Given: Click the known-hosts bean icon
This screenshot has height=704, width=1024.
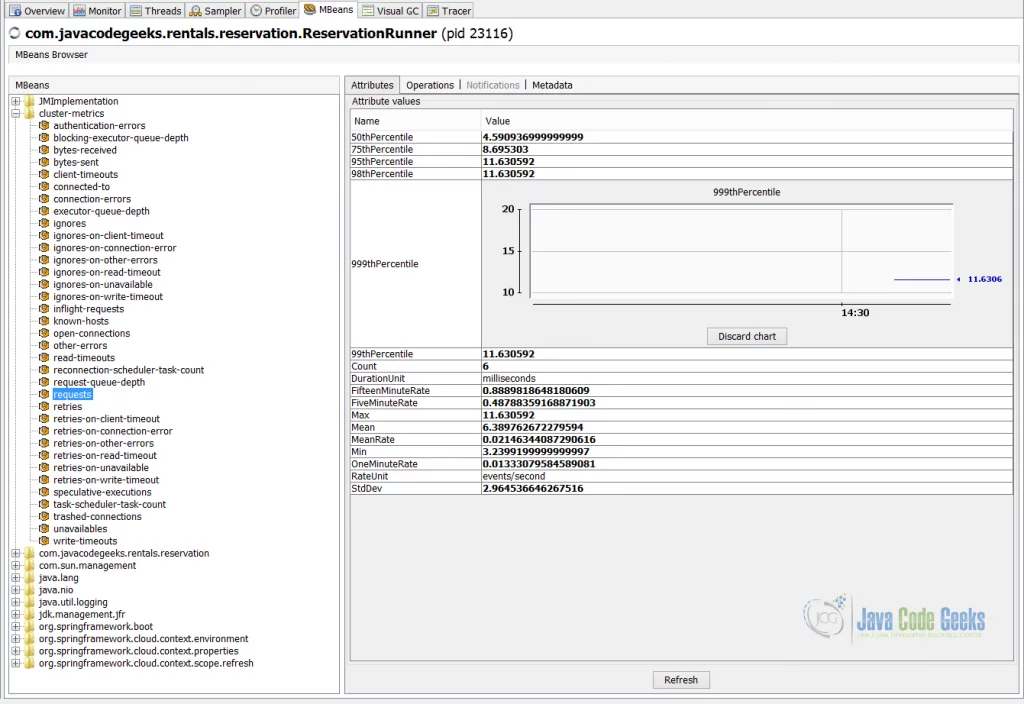Looking at the screenshot, I should [x=44, y=321].
